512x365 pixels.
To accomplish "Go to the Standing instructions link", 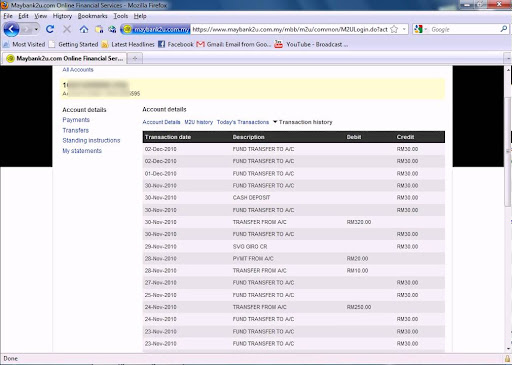I will (x=91, y=140).
